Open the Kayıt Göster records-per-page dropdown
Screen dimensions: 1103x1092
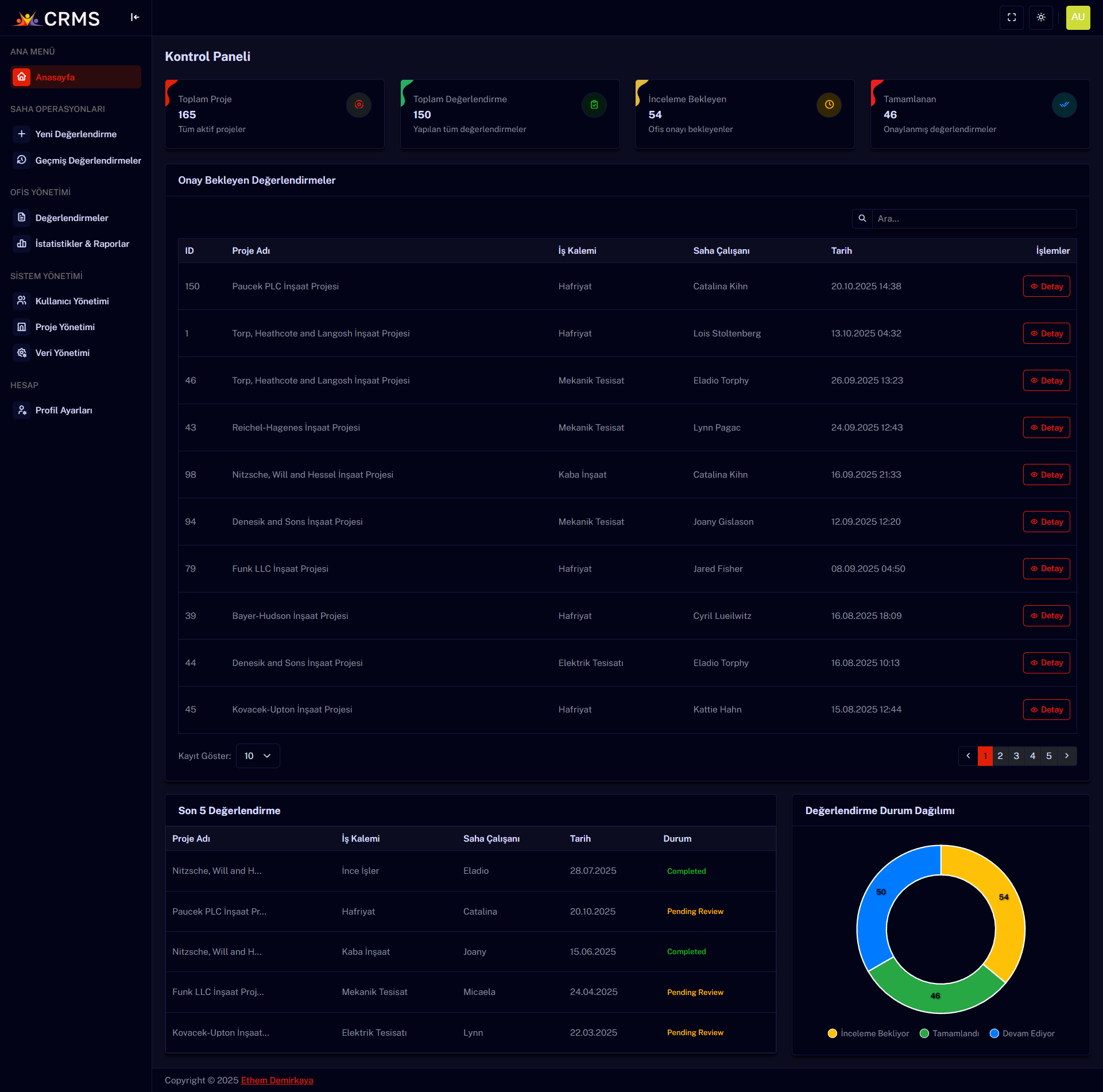(x=257, y=756)
